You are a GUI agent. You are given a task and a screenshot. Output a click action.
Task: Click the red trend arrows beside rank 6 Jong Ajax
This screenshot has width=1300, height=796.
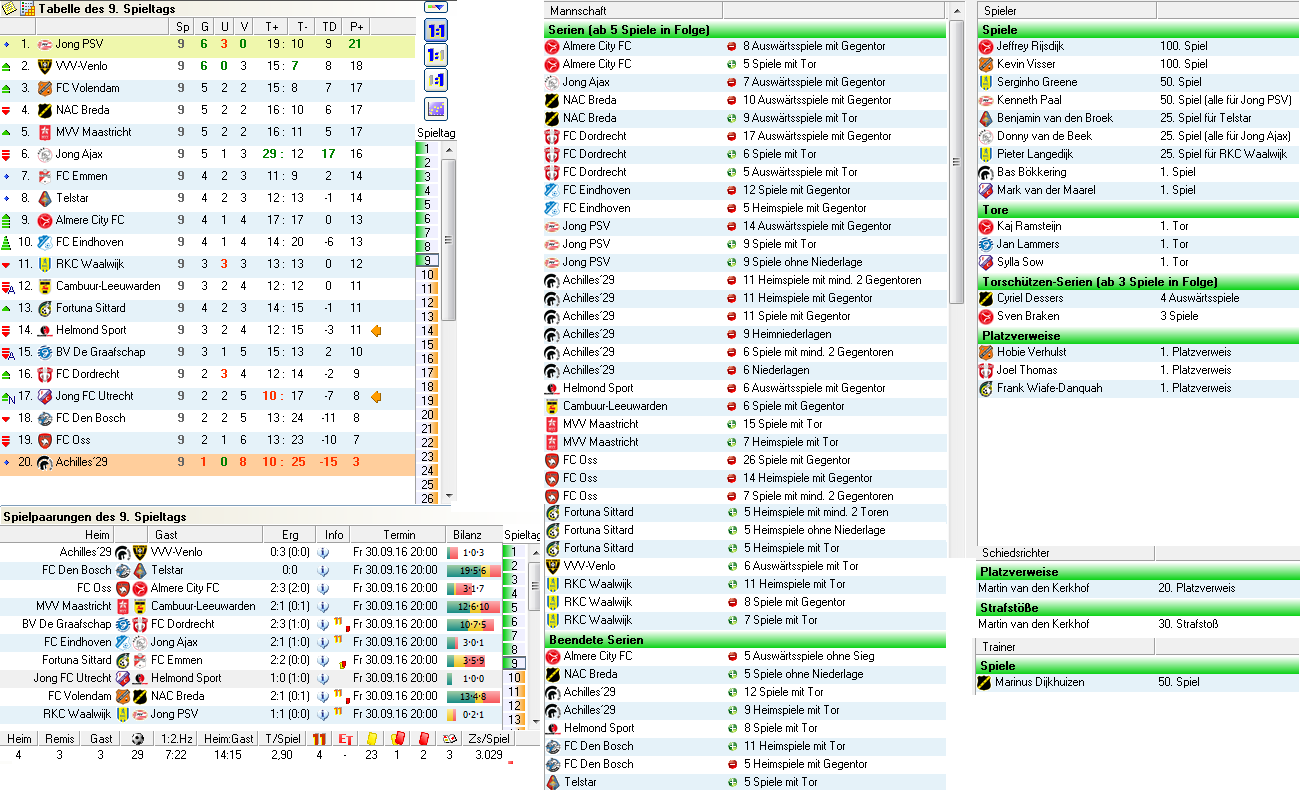tap(8, 154)
